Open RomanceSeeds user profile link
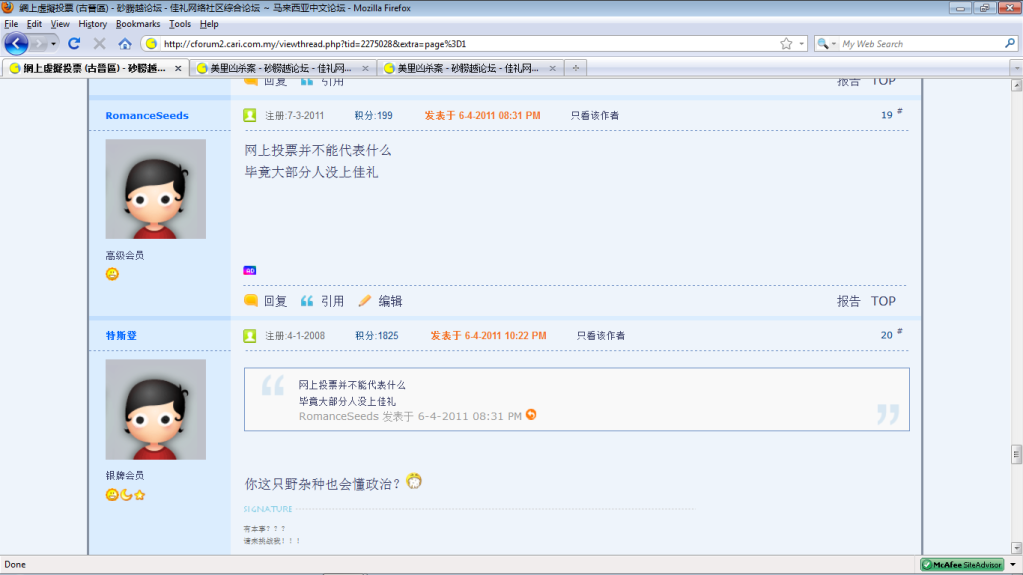This screenshot has width=1023, height=575. [147, 115]
